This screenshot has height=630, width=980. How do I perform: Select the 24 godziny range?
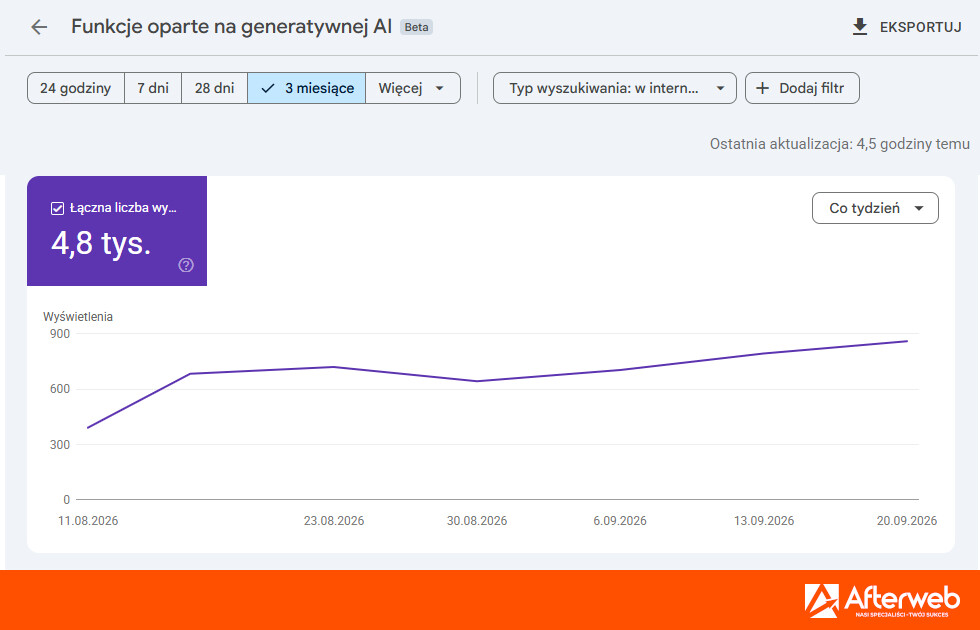coord(76,88)
